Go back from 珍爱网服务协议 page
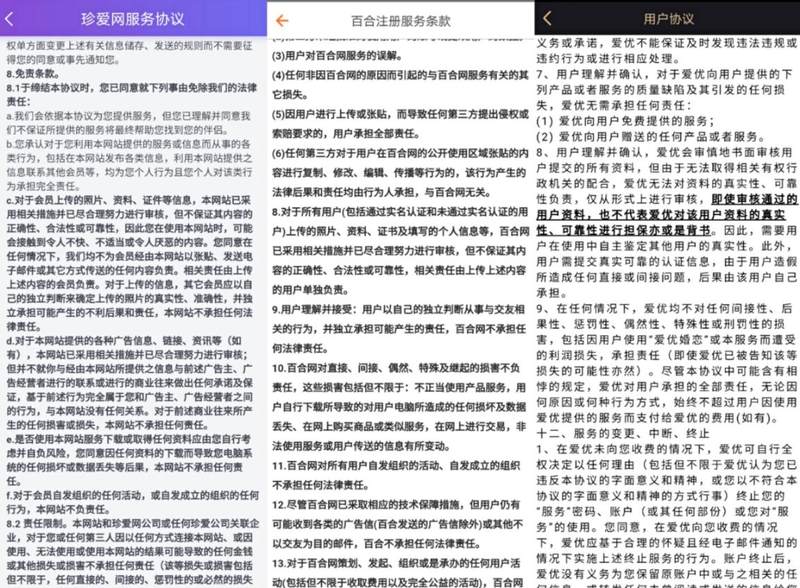The image size is (800, 588). tap(9, 19)
